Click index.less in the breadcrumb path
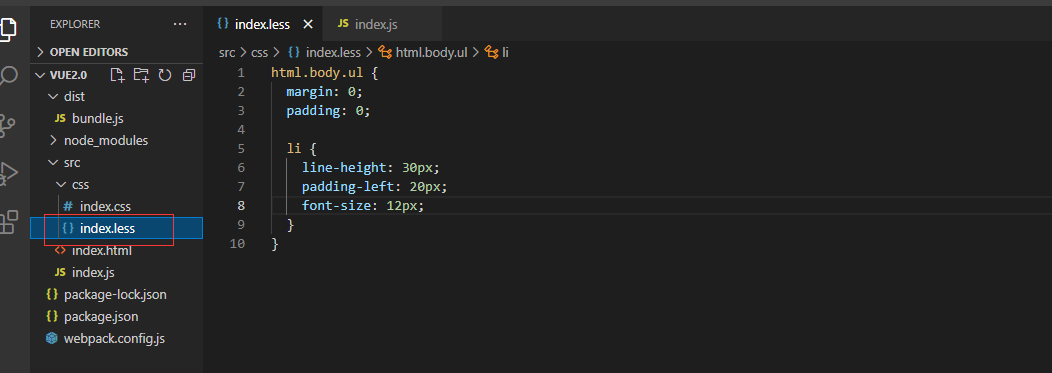 333,52
